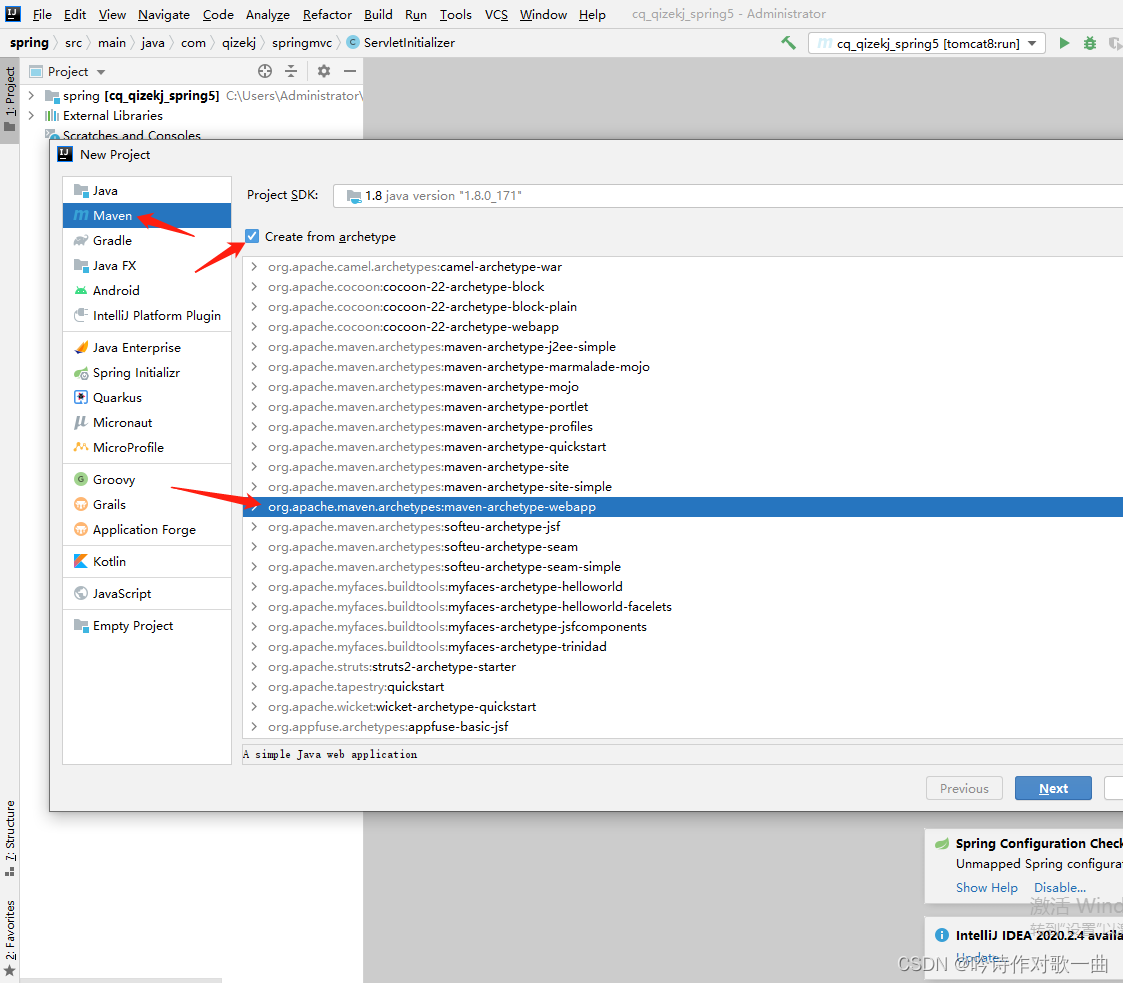Expand maven-archetype-quickstart node
This screenshot has height=983, width=1123.
254,447
